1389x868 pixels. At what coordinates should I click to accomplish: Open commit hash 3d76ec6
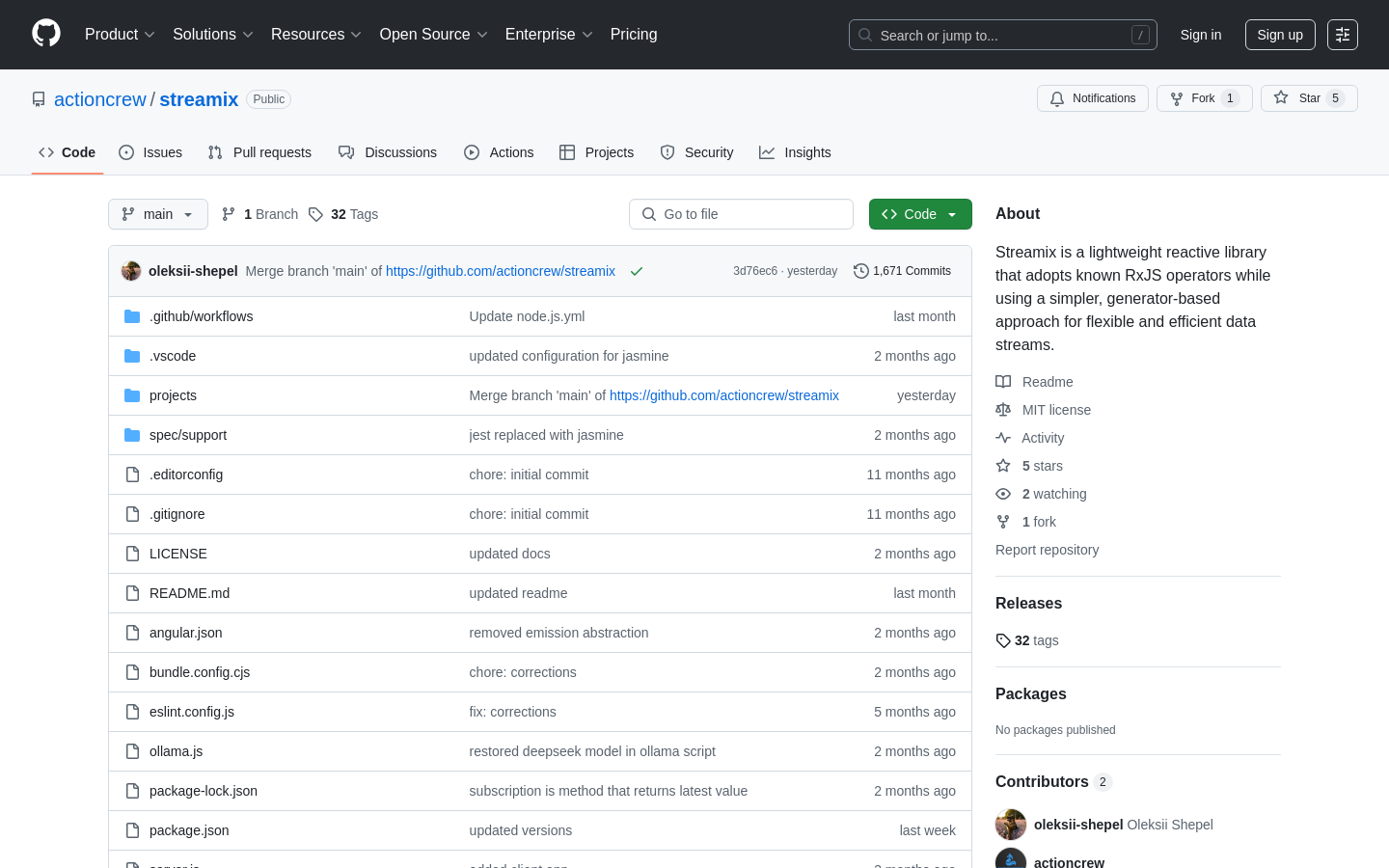tap(755, 271)
